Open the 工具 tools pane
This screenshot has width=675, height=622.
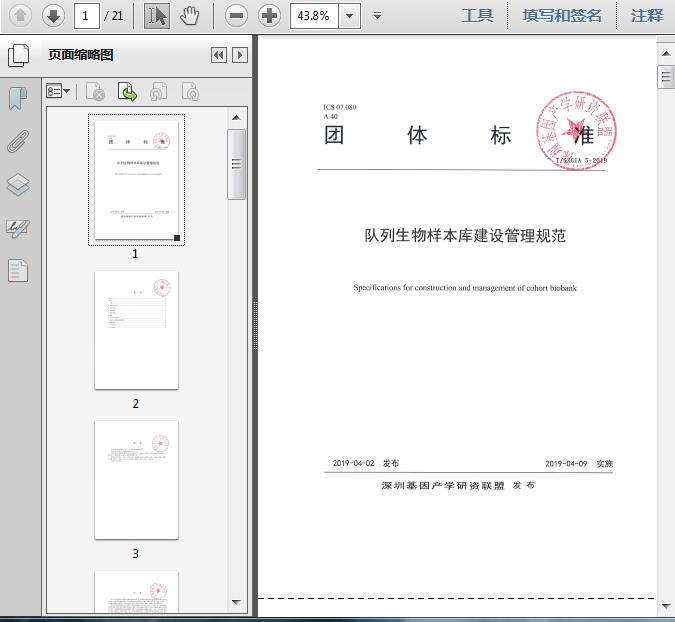[x=477, y=16]
